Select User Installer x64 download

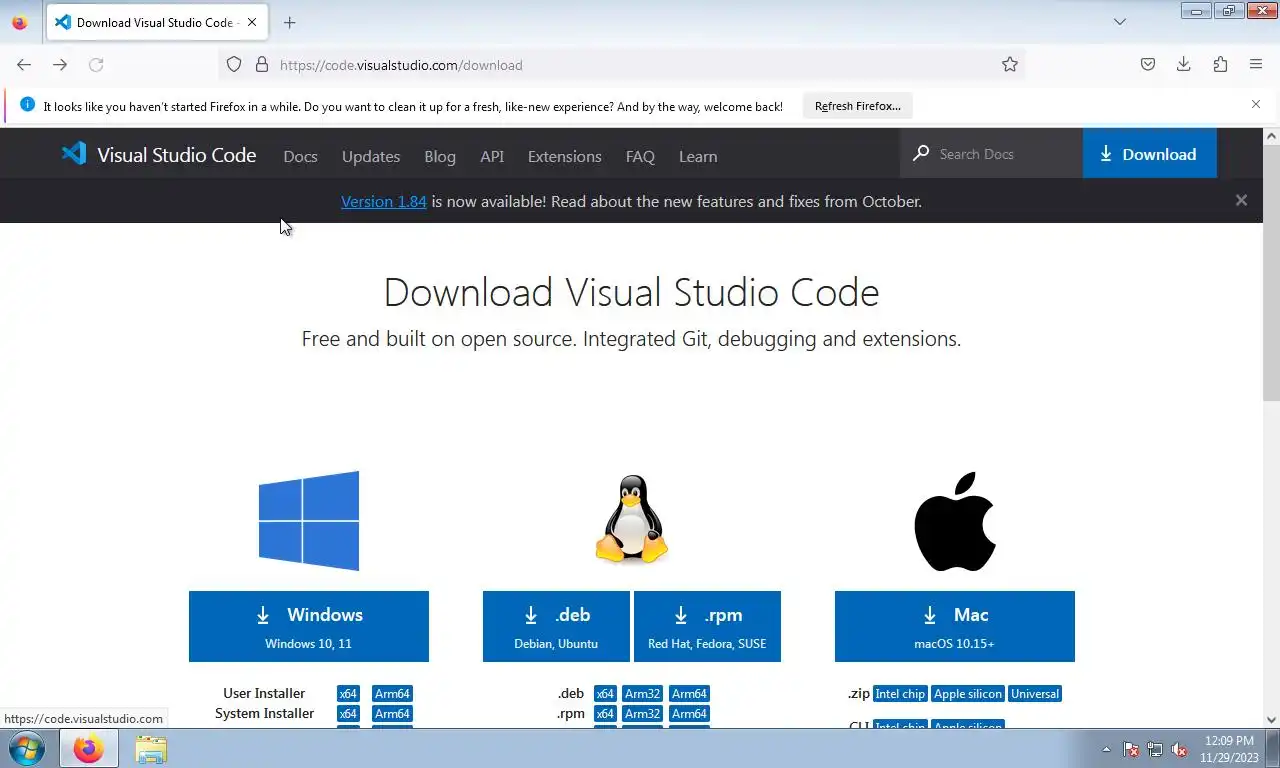pos(348,694)
